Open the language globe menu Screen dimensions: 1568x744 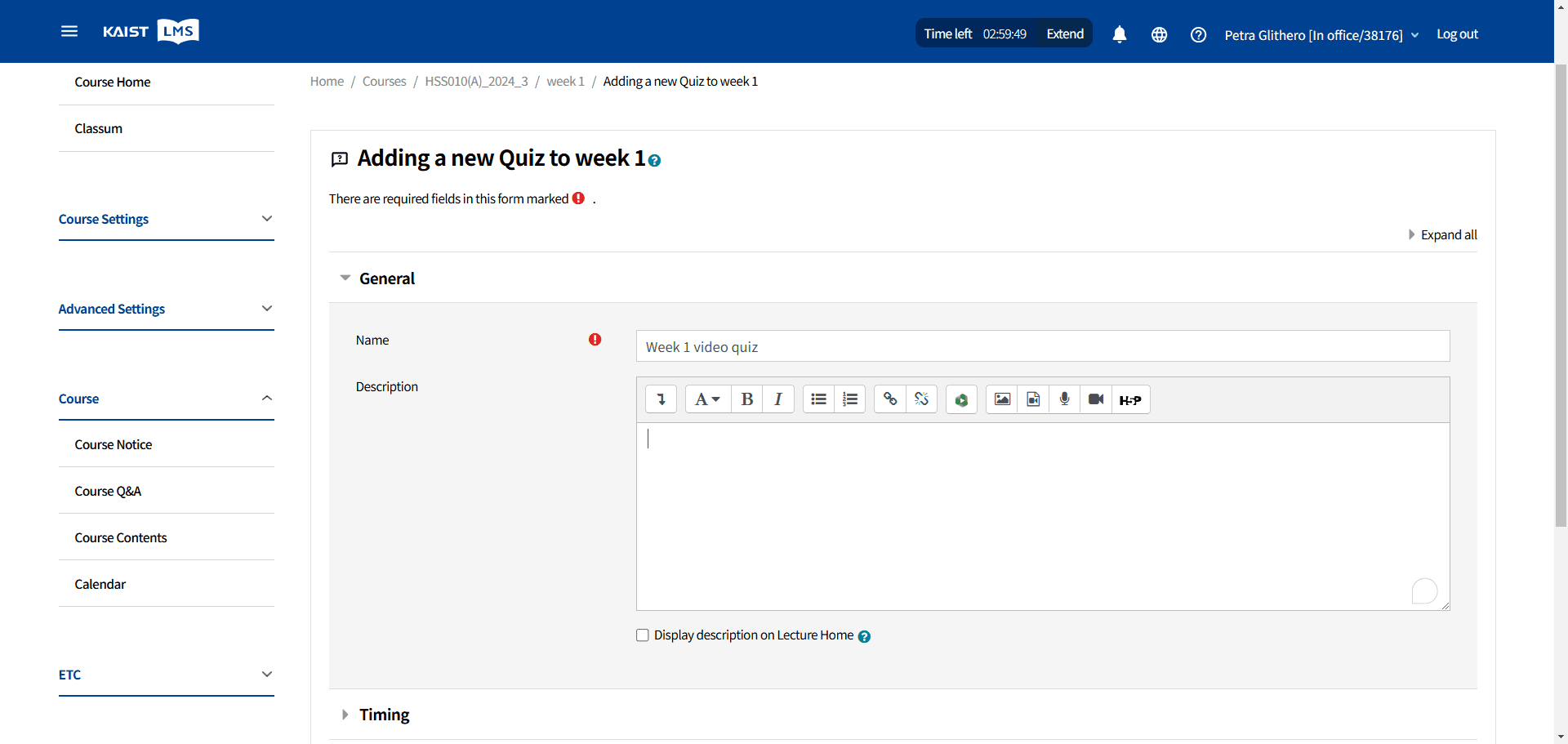click(1159, 34)
